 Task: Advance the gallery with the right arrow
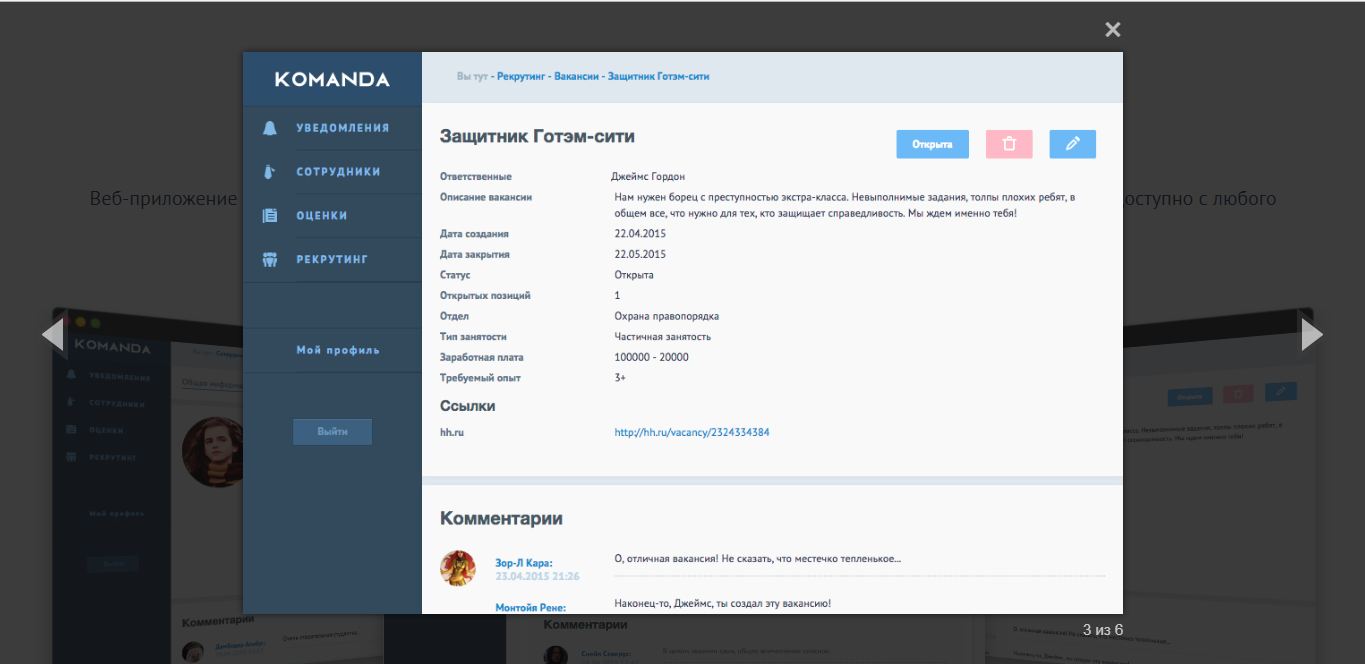[x=1311, y=334]
